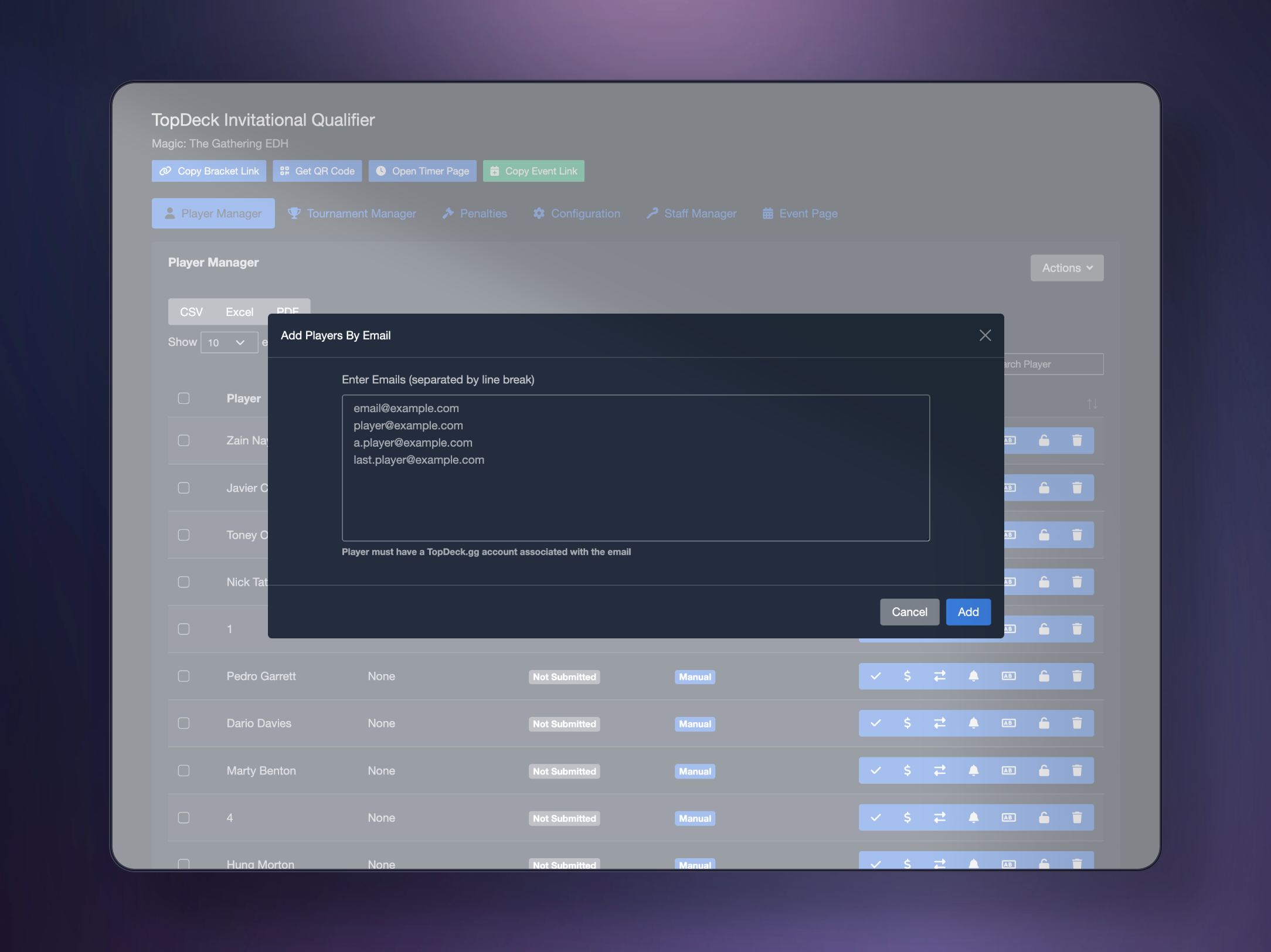Click the unlock icon in Zain's row
The width and height of the screenshot is (1271, 952).
pos(1044,440)
